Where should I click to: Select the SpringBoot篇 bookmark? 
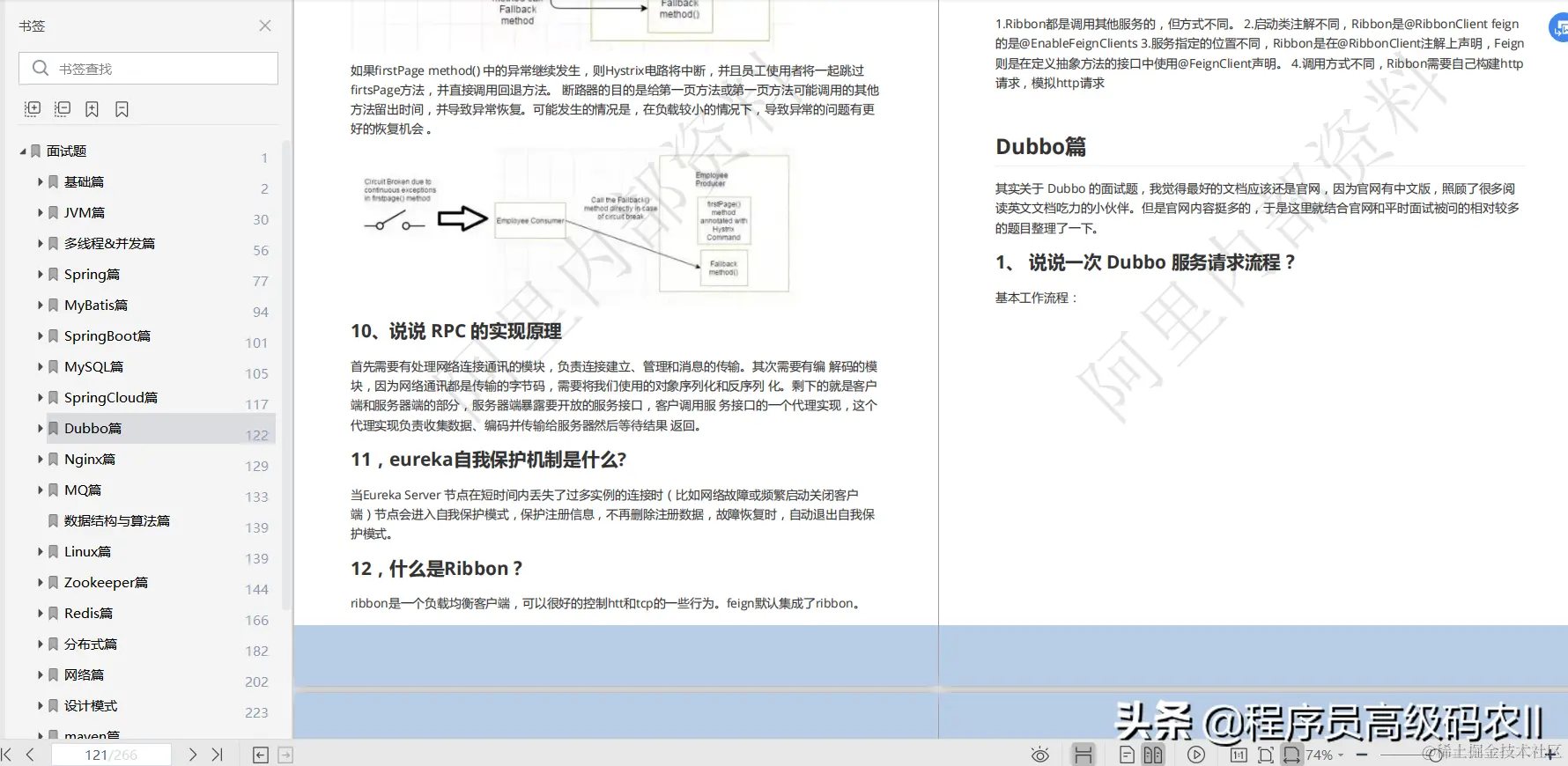107,335
